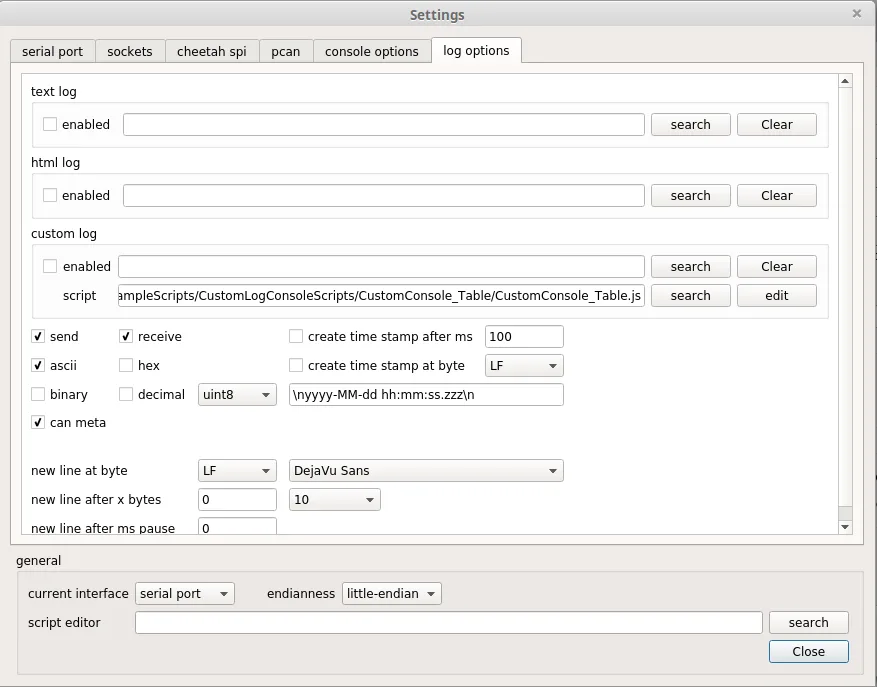The width and height of the screenshot is (877, 687).
Task: Click search for script editor
Action: tap(809, 622)
